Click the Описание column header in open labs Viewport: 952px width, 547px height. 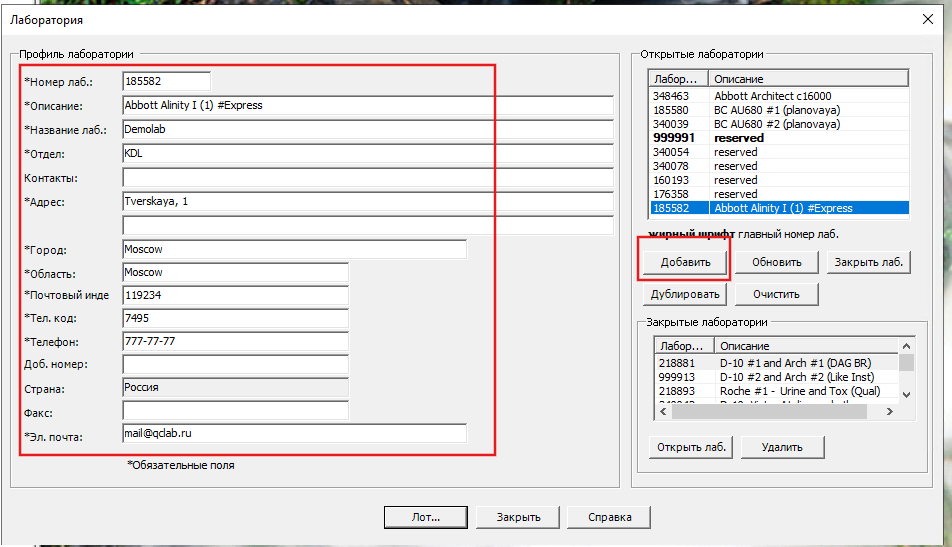pos(807,78)
